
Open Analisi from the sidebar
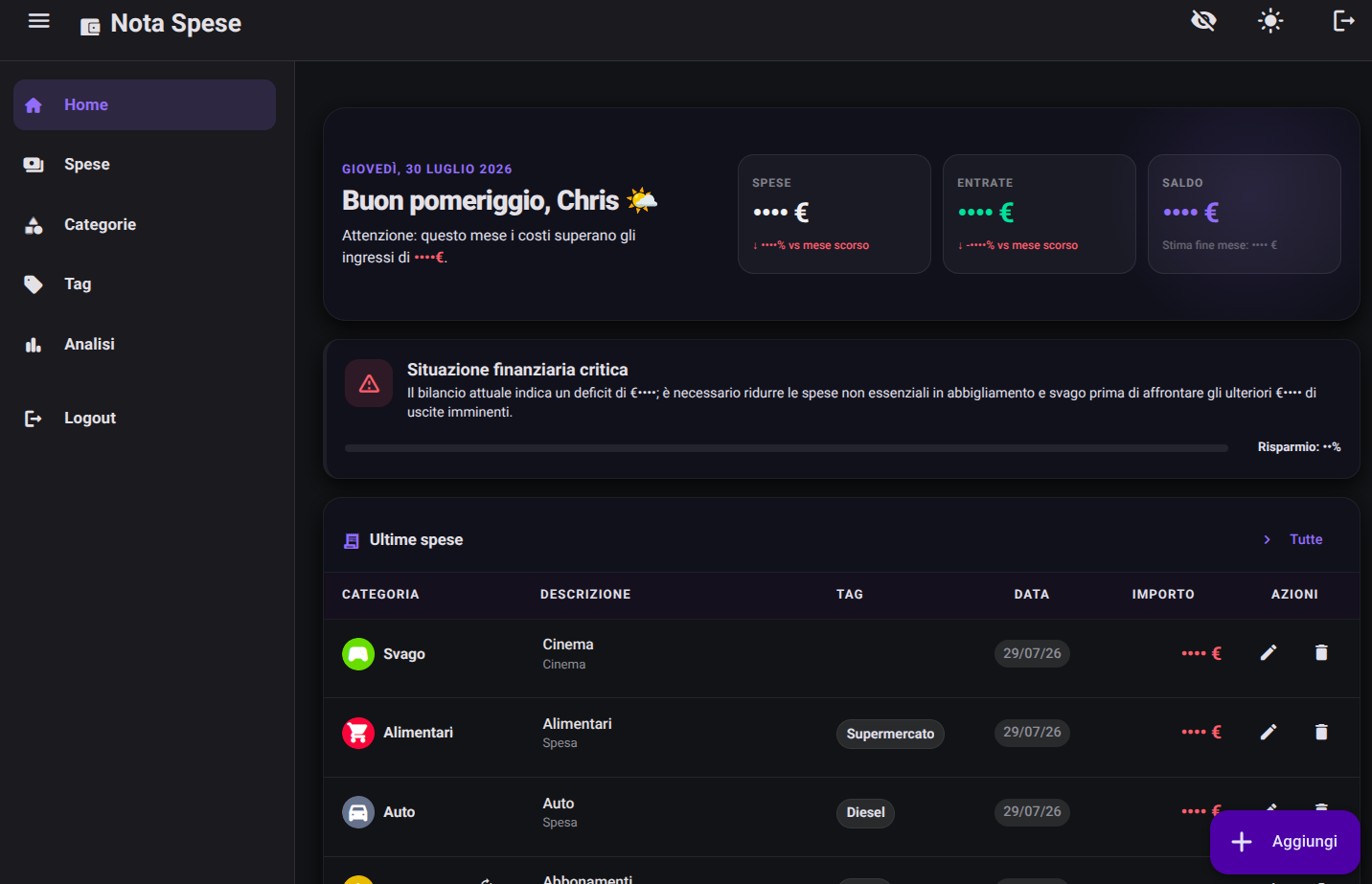click(x=145, y=344)
